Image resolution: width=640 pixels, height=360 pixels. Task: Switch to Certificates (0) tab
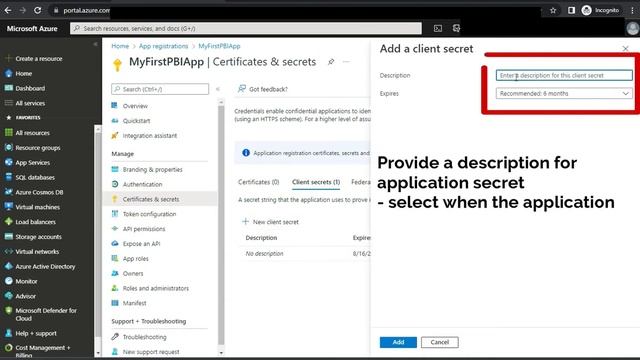click(x=258, y=182)
